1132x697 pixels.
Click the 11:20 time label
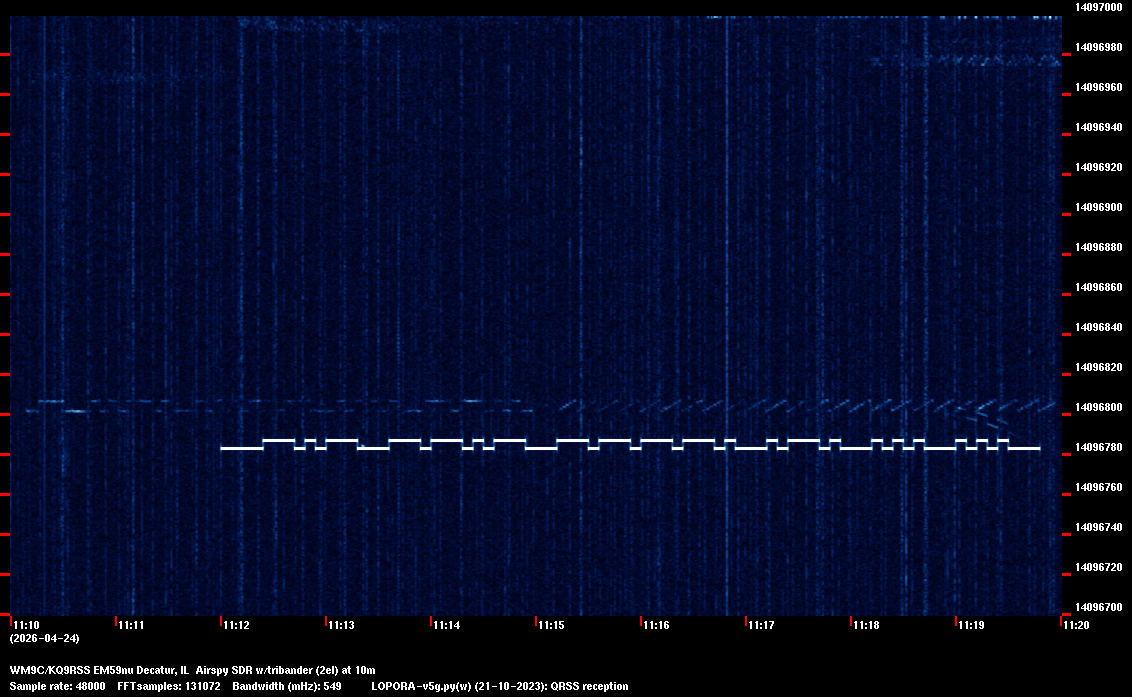(1076, 625)
